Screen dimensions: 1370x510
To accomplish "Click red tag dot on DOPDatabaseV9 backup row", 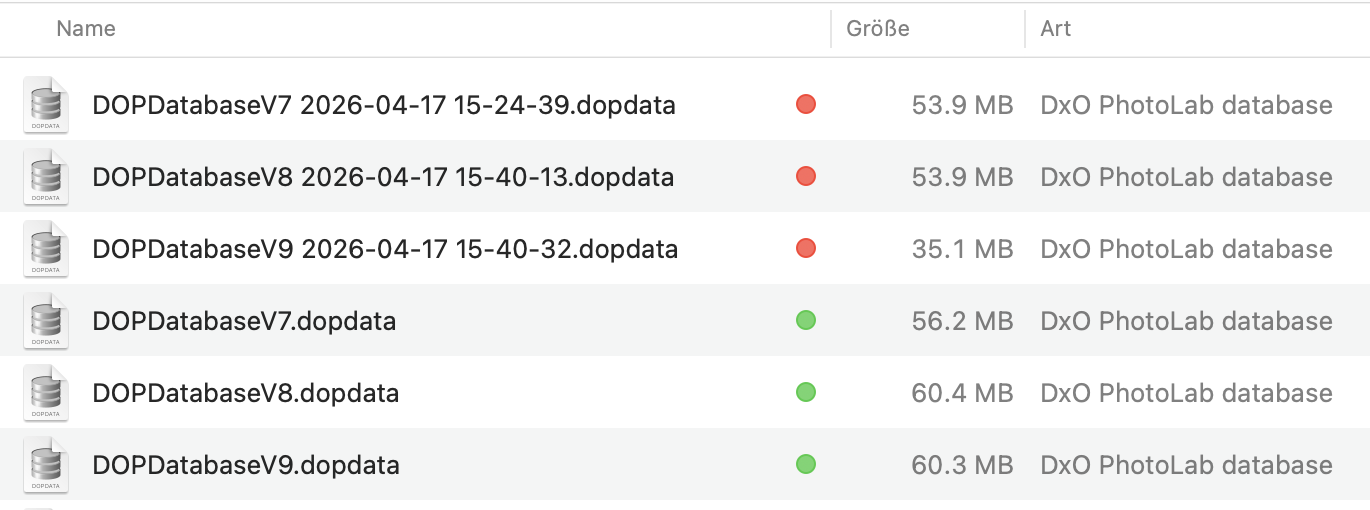I will [x=806, y=248].
